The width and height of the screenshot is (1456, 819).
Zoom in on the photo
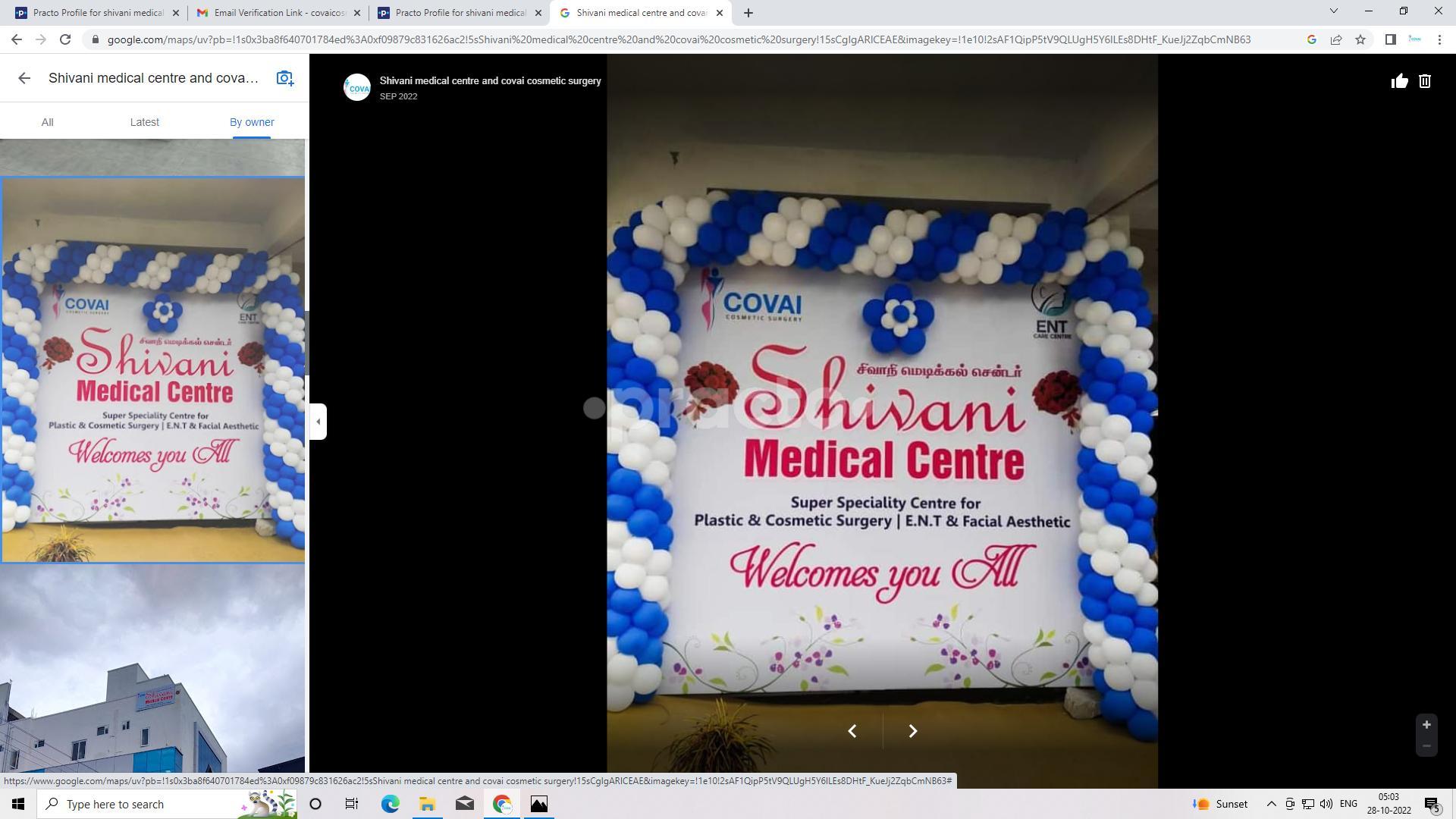pos(1426,725)
